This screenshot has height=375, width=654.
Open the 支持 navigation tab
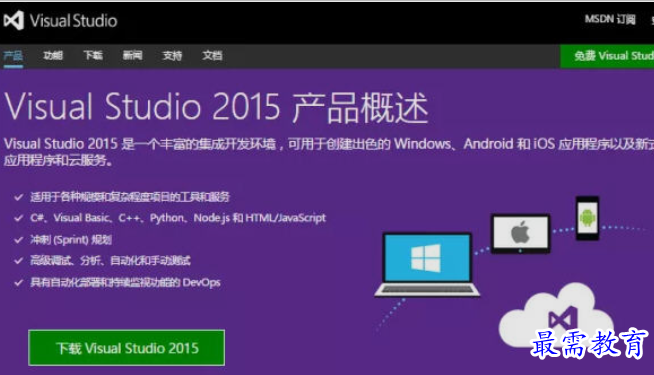point(172,55)
